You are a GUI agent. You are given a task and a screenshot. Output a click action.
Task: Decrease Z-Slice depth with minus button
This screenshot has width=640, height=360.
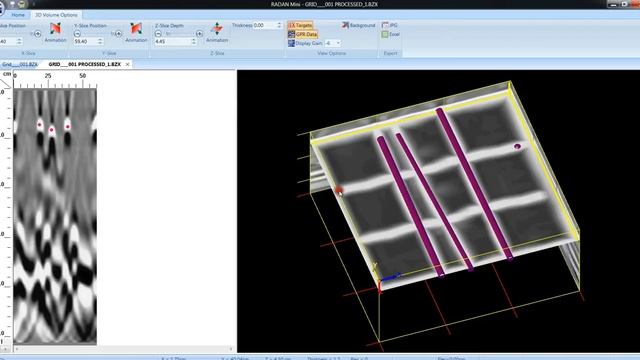pyautogui.click(x=158, y=34)
